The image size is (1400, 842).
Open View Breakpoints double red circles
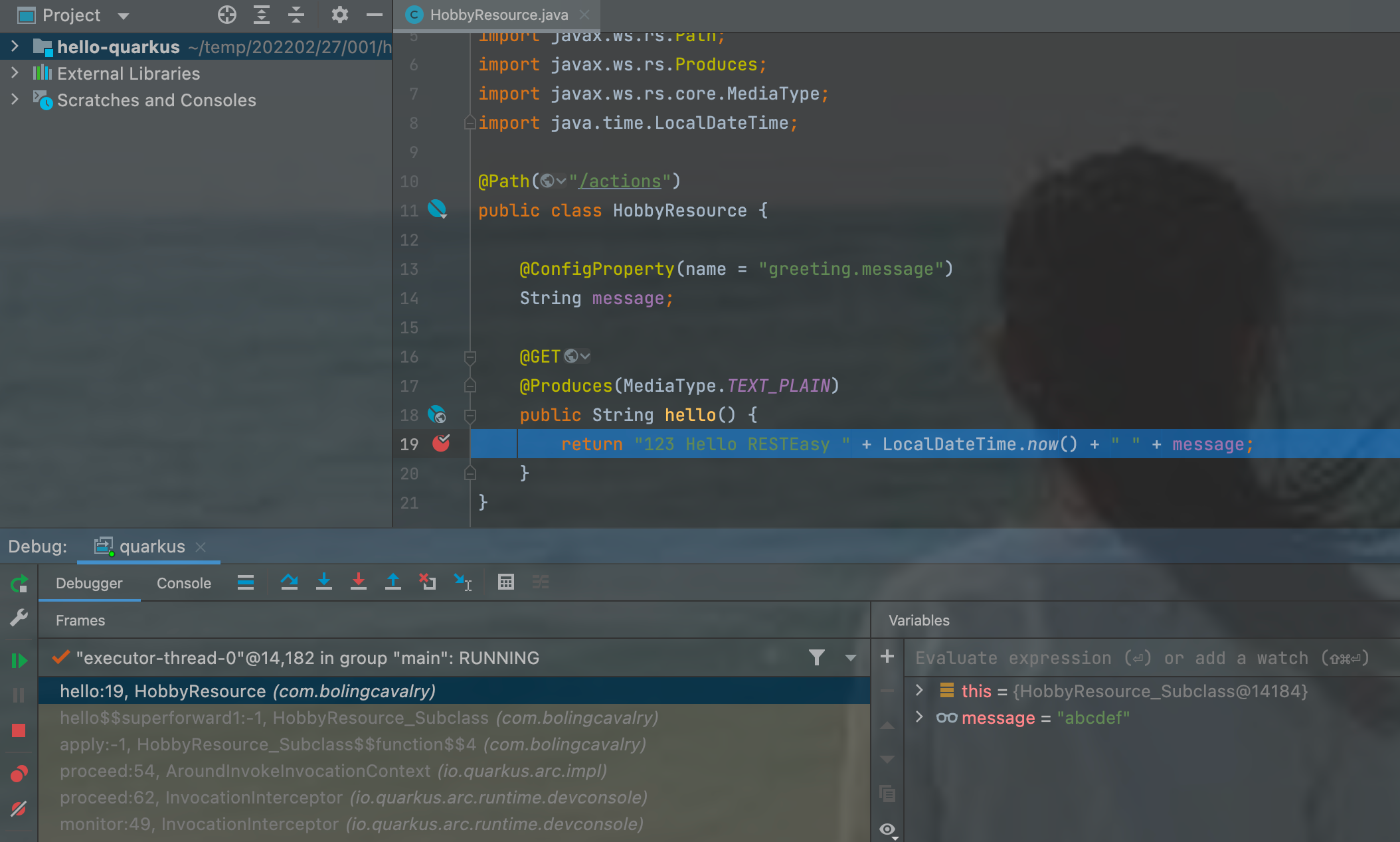(19, 774)
